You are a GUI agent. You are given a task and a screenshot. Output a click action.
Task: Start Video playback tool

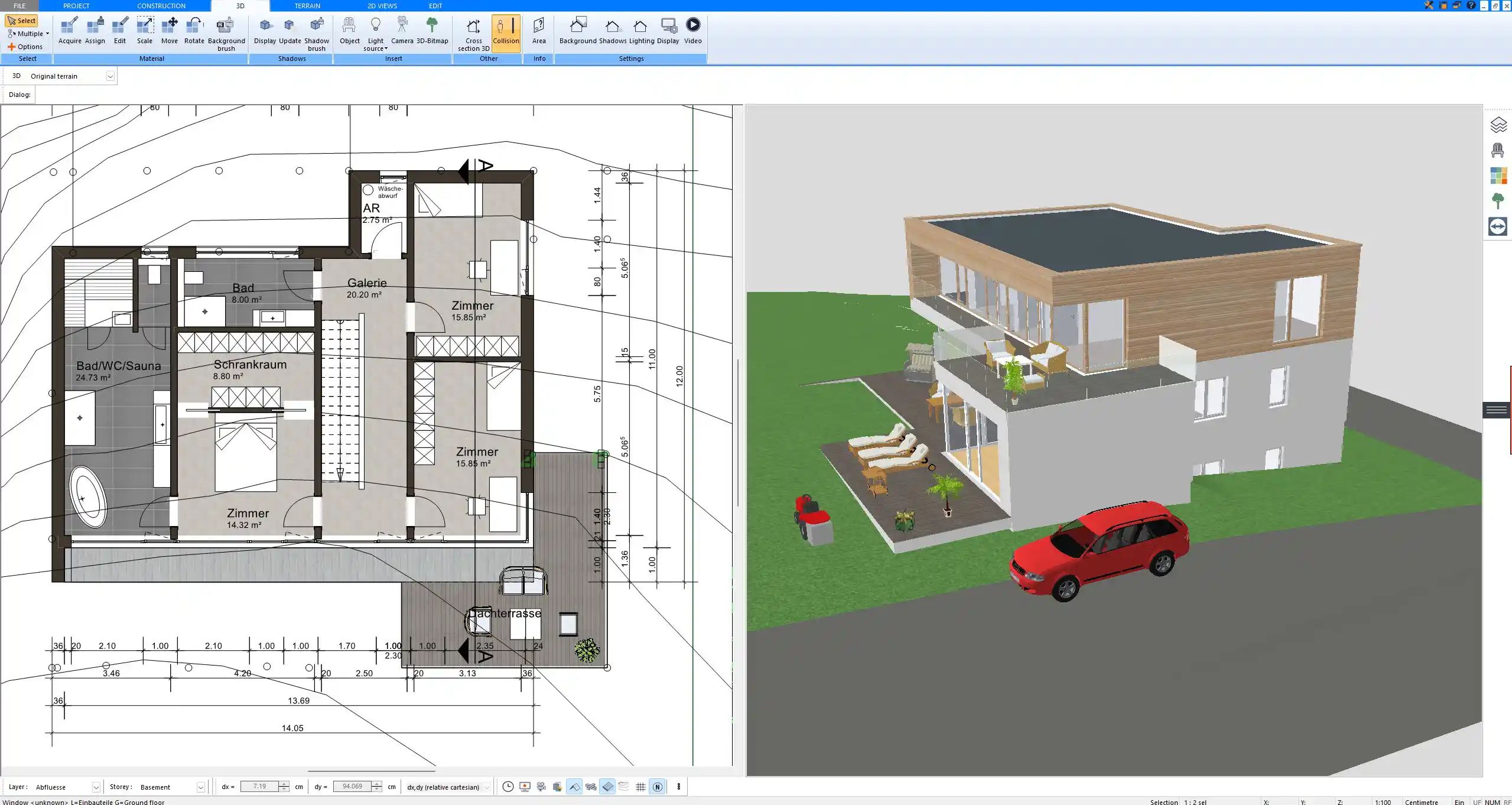click(x=693, y=31)
